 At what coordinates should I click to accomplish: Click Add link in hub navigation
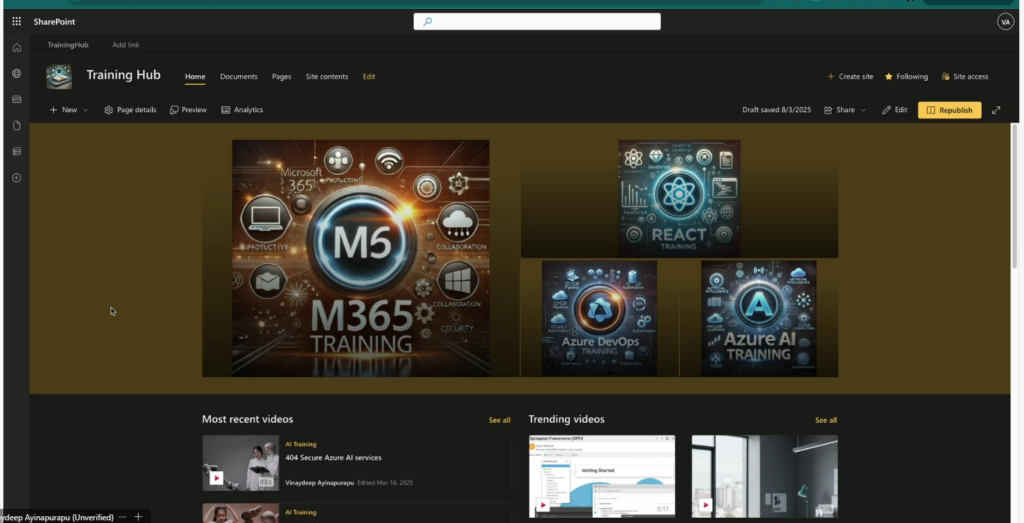(x=125, y=44)
